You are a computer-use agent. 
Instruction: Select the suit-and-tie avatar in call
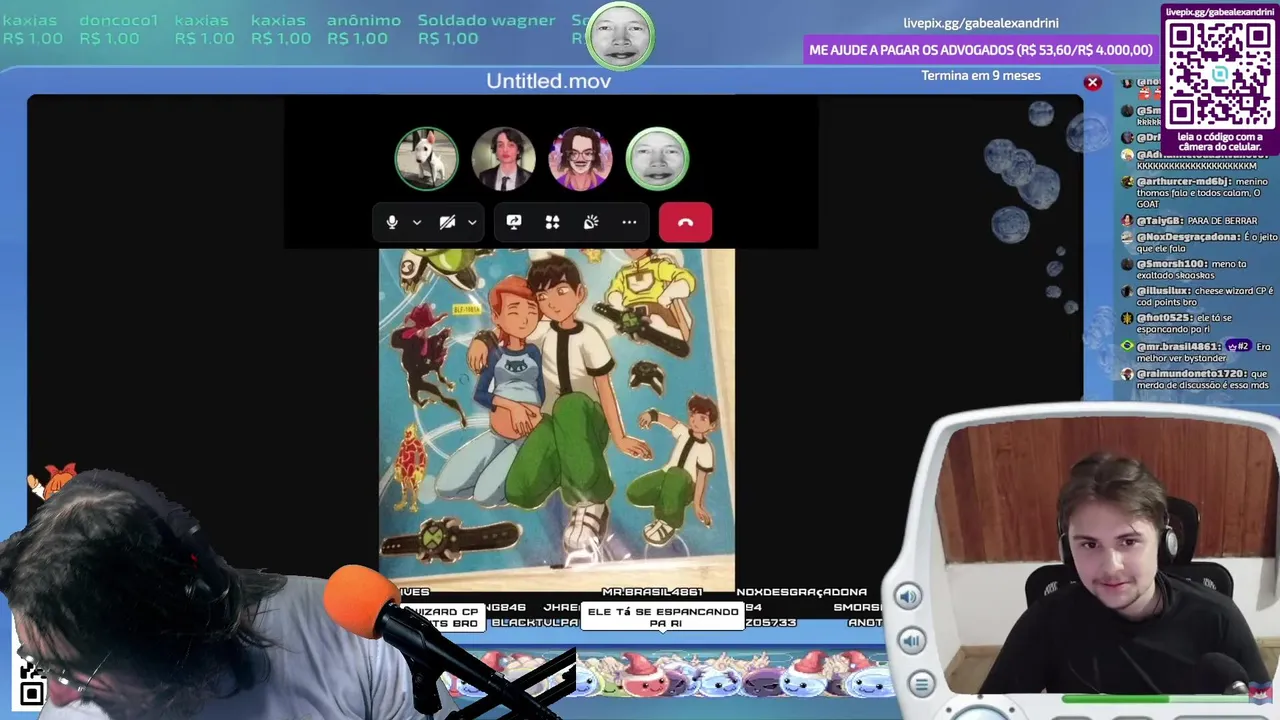tap(503, 158)
